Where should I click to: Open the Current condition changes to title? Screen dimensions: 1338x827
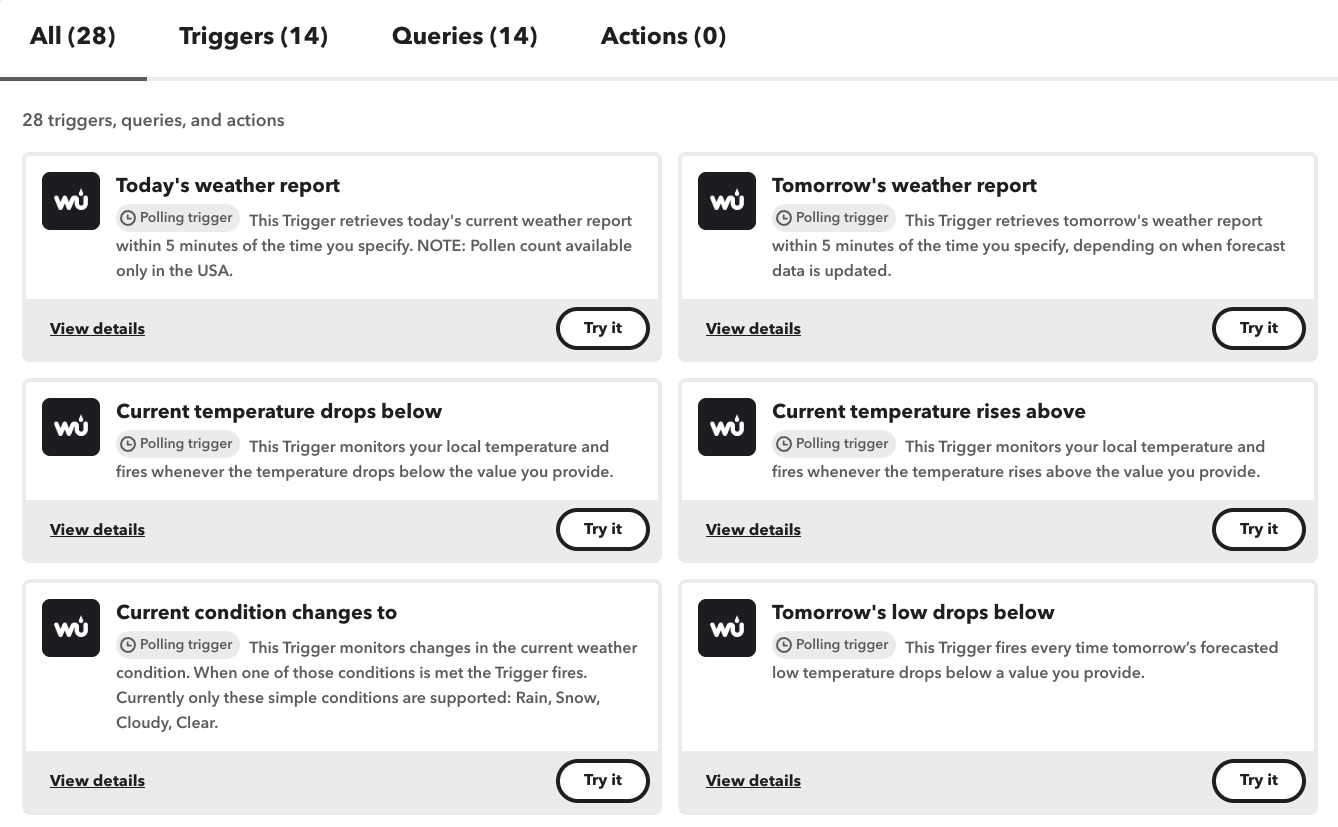pos(256,612)
